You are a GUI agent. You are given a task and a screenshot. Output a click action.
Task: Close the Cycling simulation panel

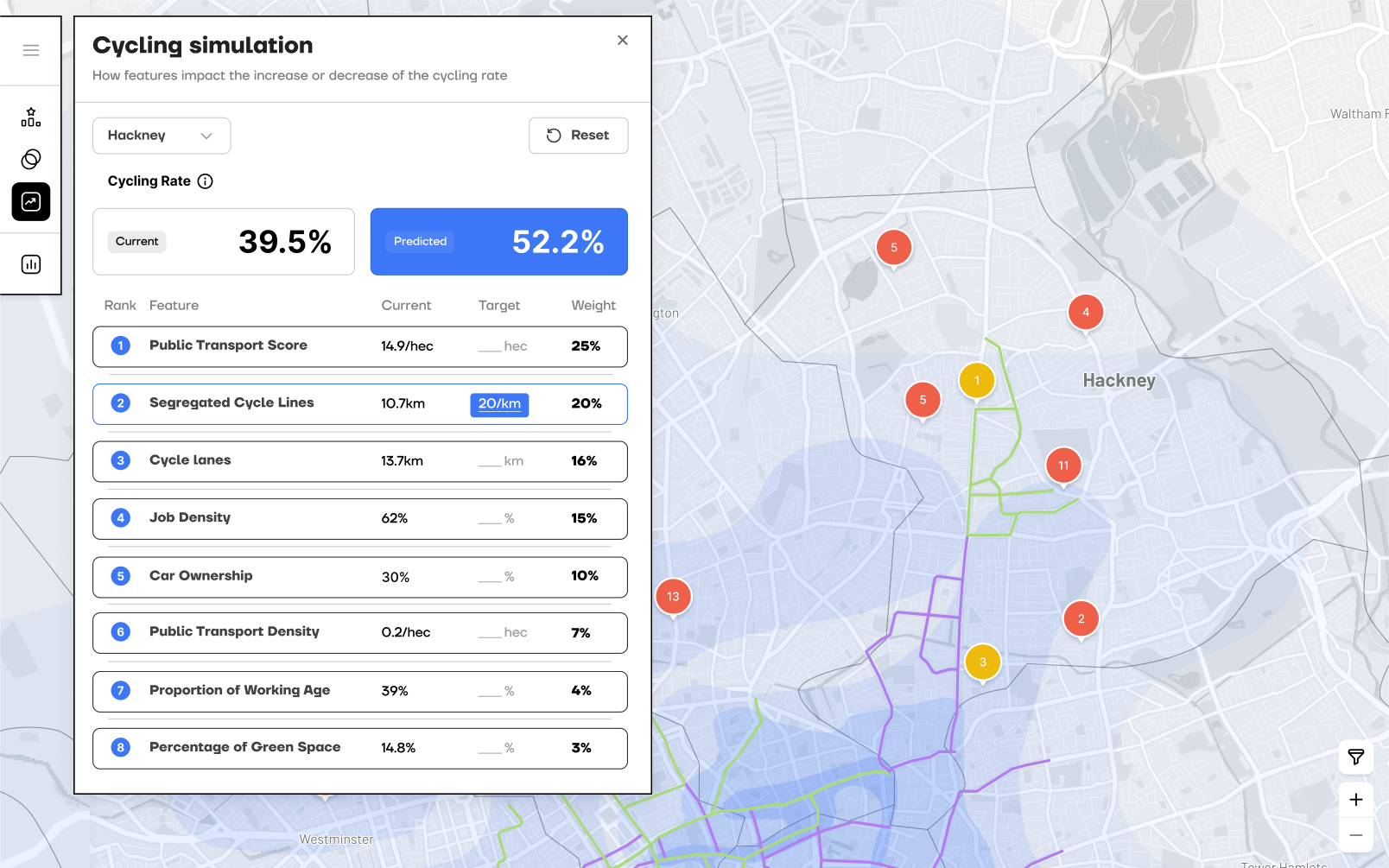tap(622, 41)
